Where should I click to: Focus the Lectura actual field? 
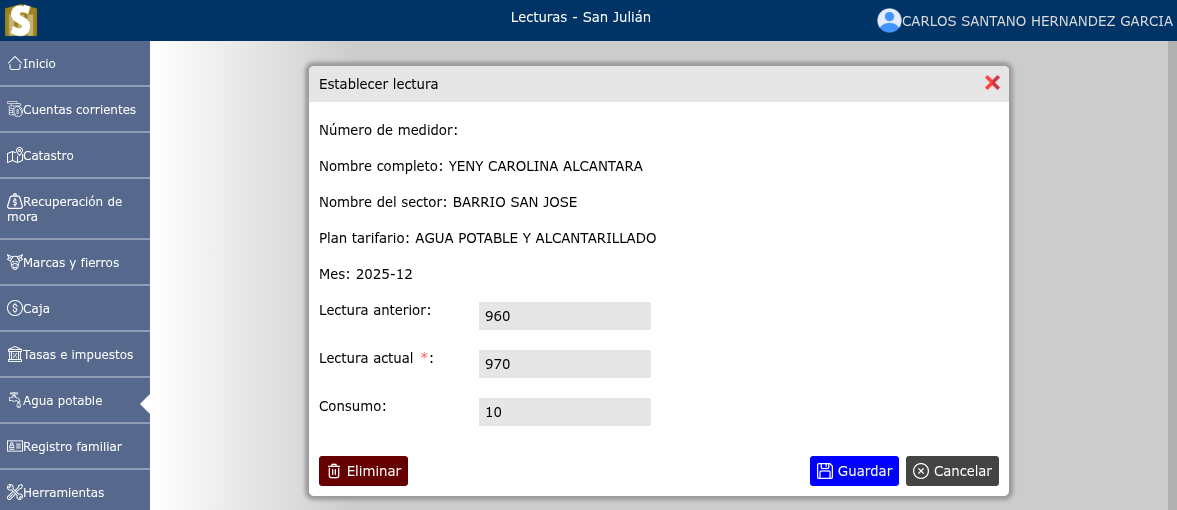coord(564,364)
